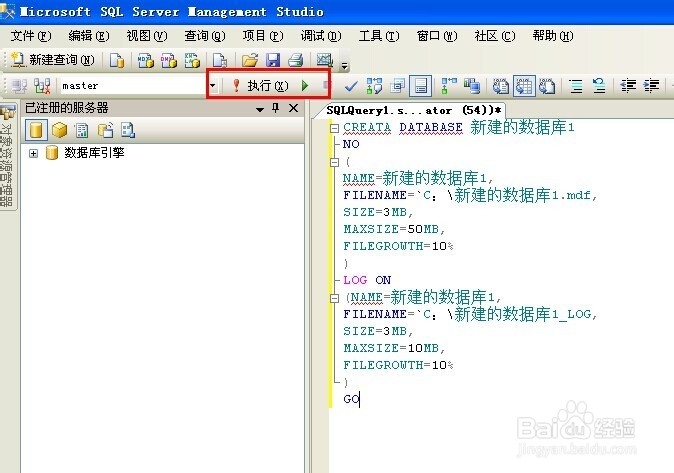Toggle IntelliSense Enabled toolbar button

click(x=420, y=86)
